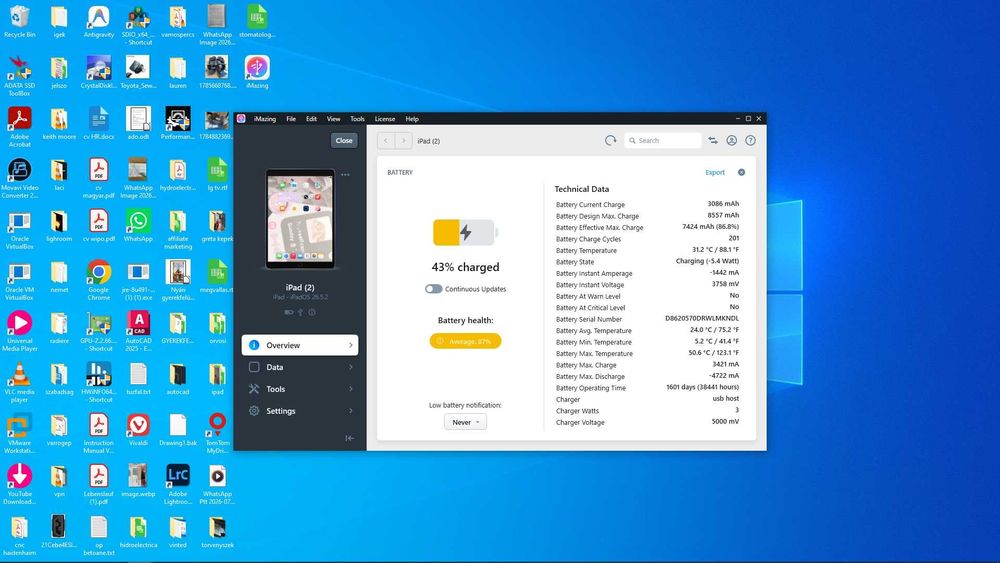Open the View menu
Screen dimensions: 1000x563
click(x=334, y=119)
